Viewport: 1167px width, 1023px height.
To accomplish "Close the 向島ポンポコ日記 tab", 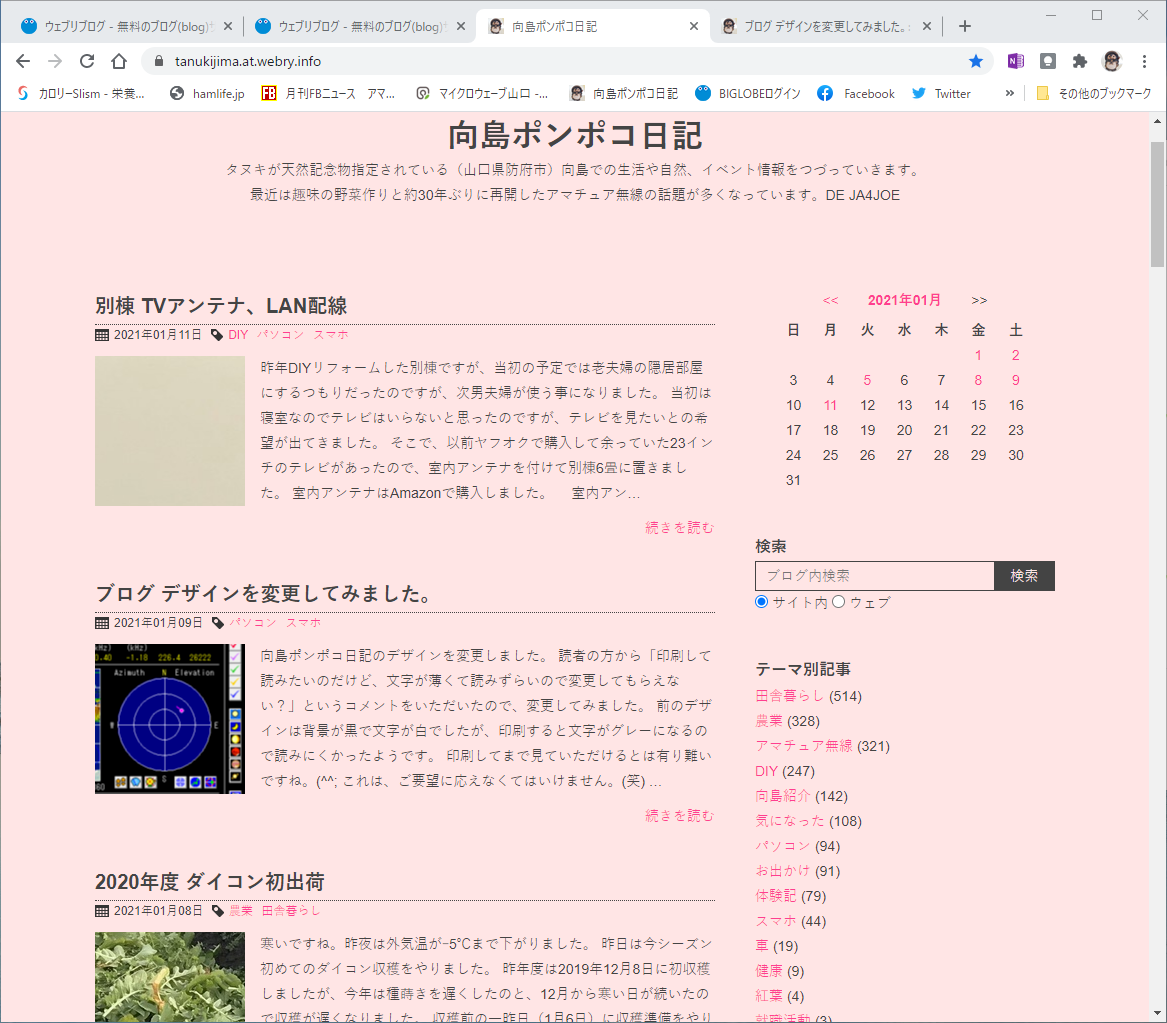I will click(694, 26).
